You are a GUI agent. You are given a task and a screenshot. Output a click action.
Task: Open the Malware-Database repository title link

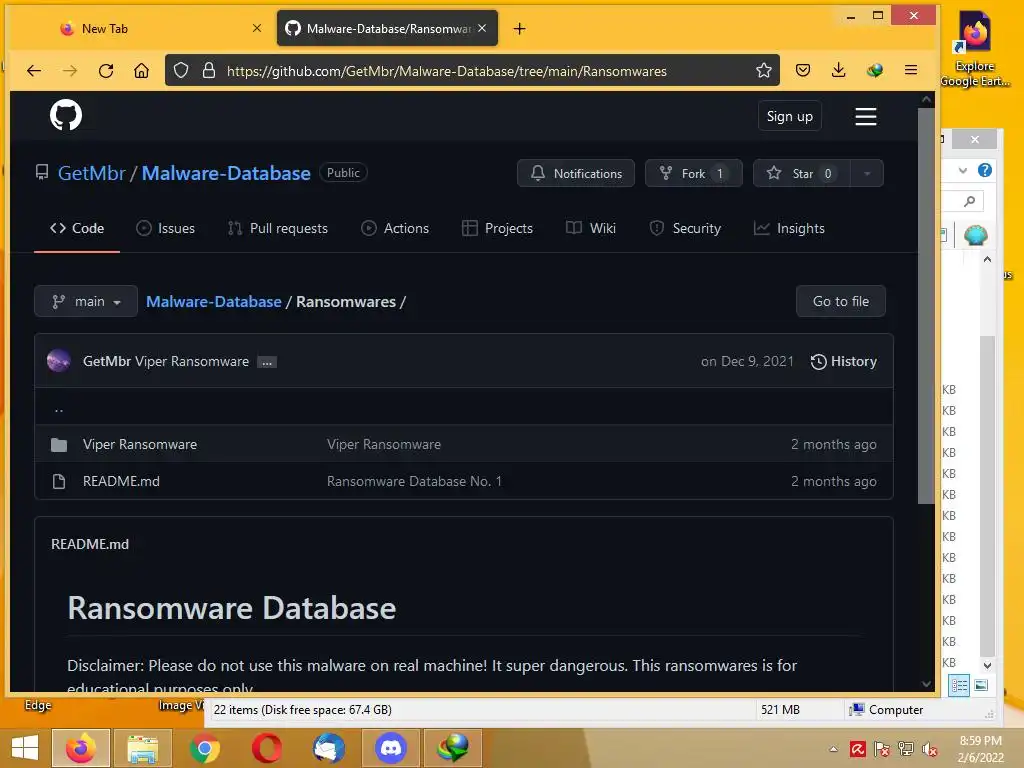[226, 173]
